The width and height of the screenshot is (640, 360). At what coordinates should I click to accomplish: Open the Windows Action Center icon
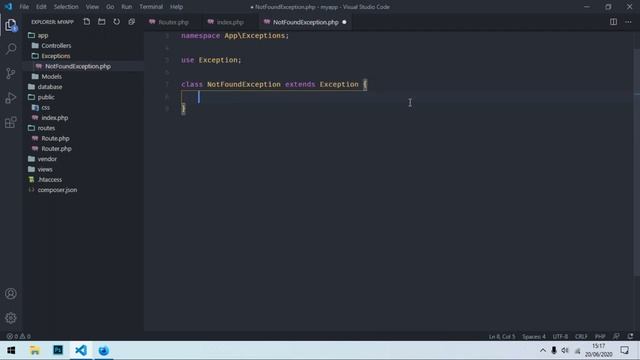(624, 350)
